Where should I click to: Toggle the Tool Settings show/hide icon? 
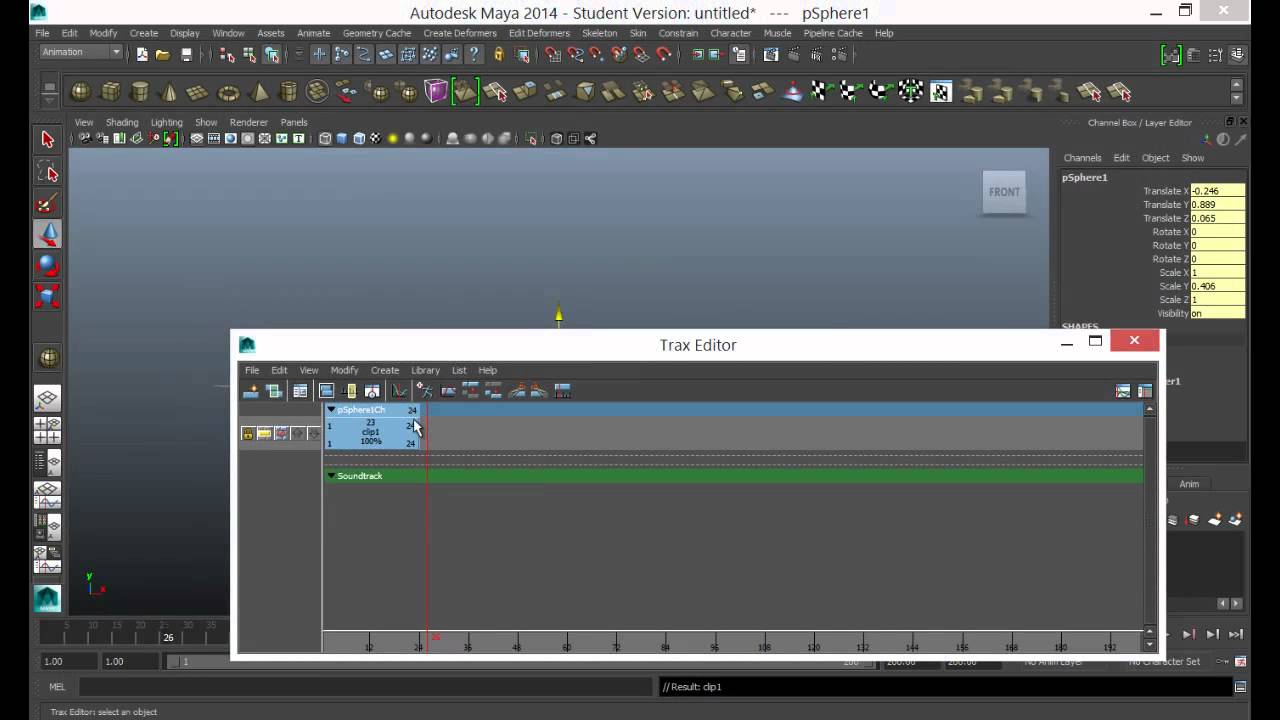[x=1216, y=55]
